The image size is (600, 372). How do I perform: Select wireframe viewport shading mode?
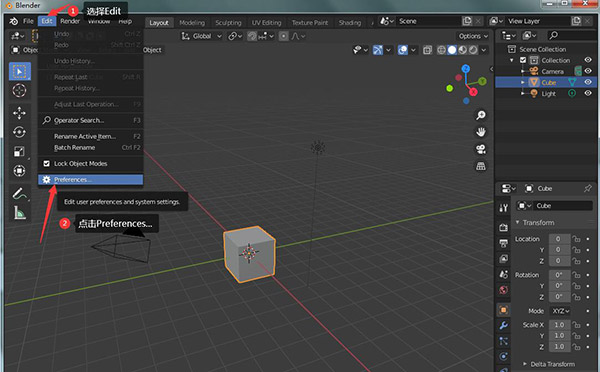[x=441, y=50]
